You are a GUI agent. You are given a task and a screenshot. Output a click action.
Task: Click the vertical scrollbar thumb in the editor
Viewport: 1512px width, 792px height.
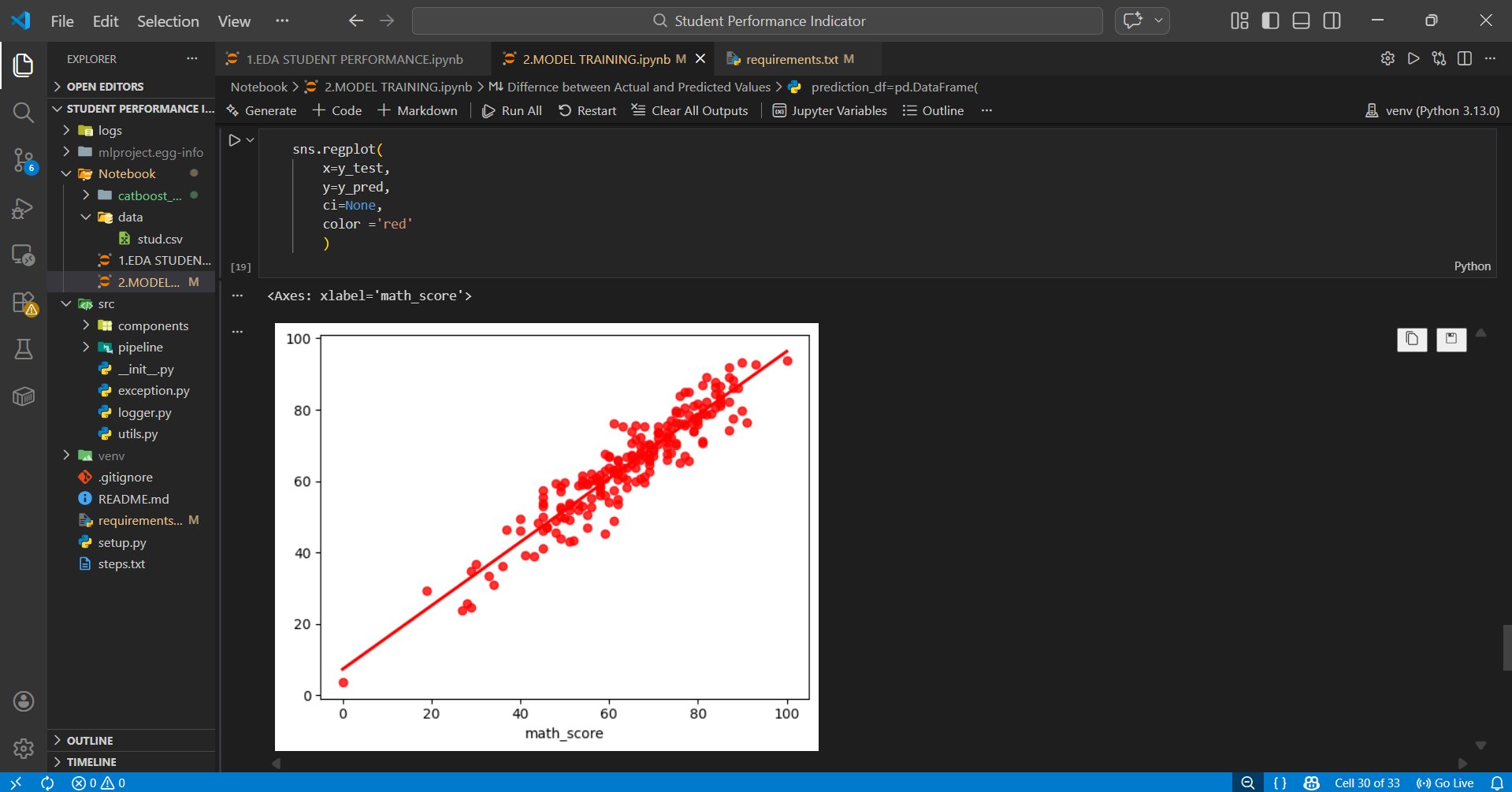(1506, 647)
